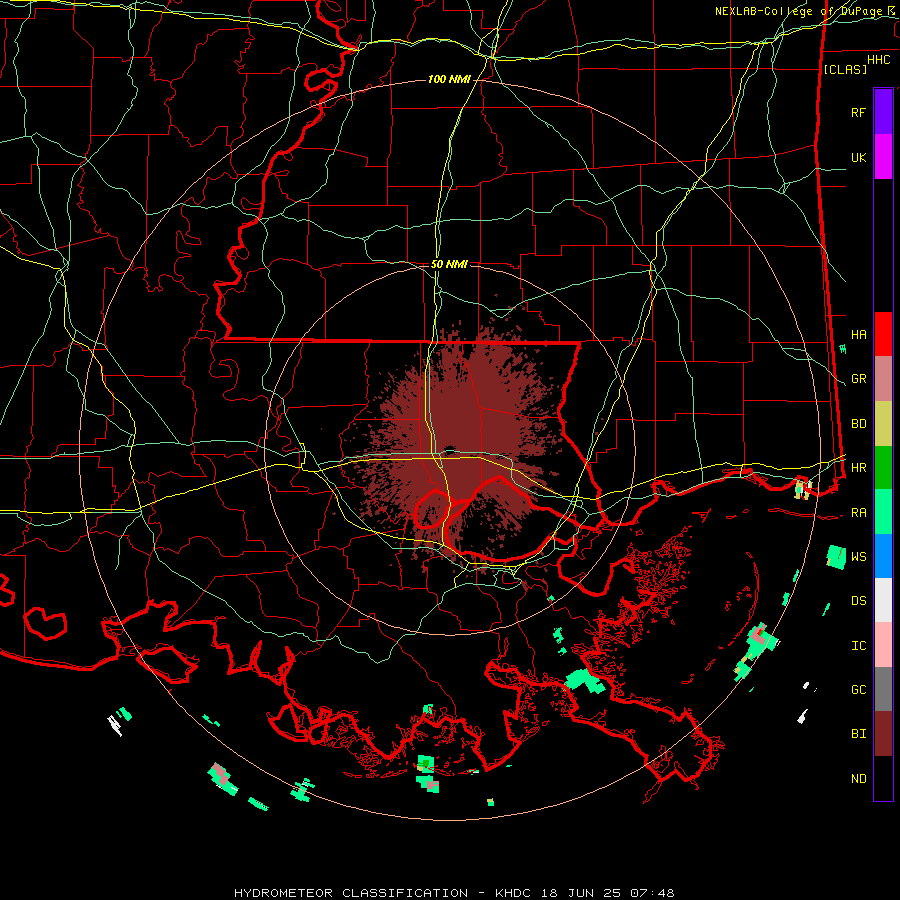This screenshot has width=900, height=900.
Task: Click the 'RA' legend label
Action: [x=858, y=513]
